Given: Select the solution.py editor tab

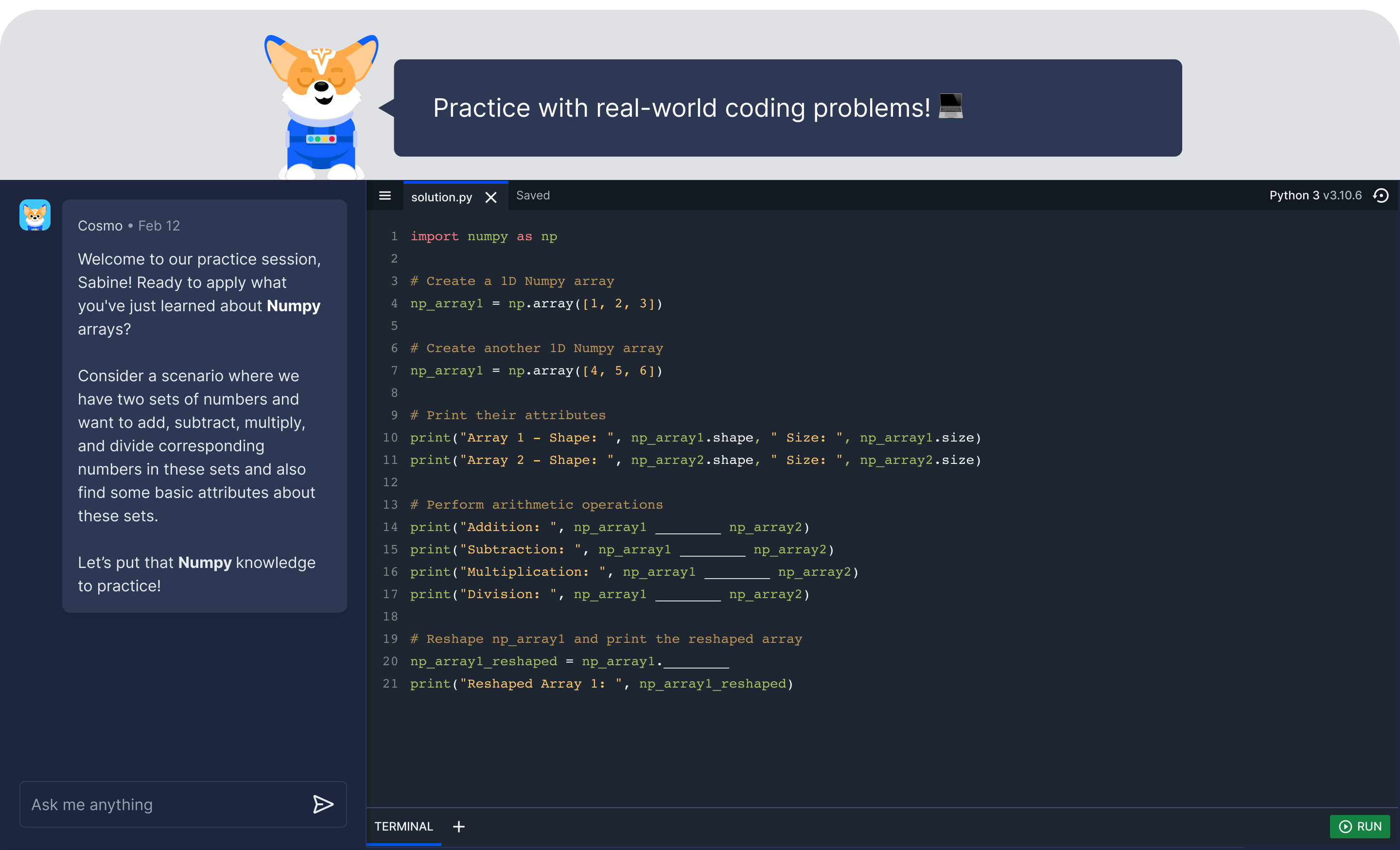Looking at the screenshot, I should 441,197.
